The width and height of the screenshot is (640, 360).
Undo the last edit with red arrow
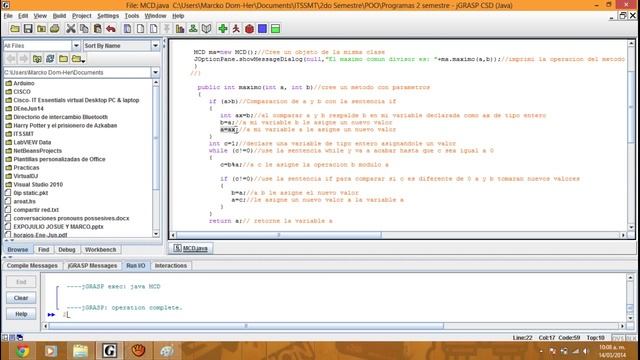pyautogui.click(x=111, y=29)
